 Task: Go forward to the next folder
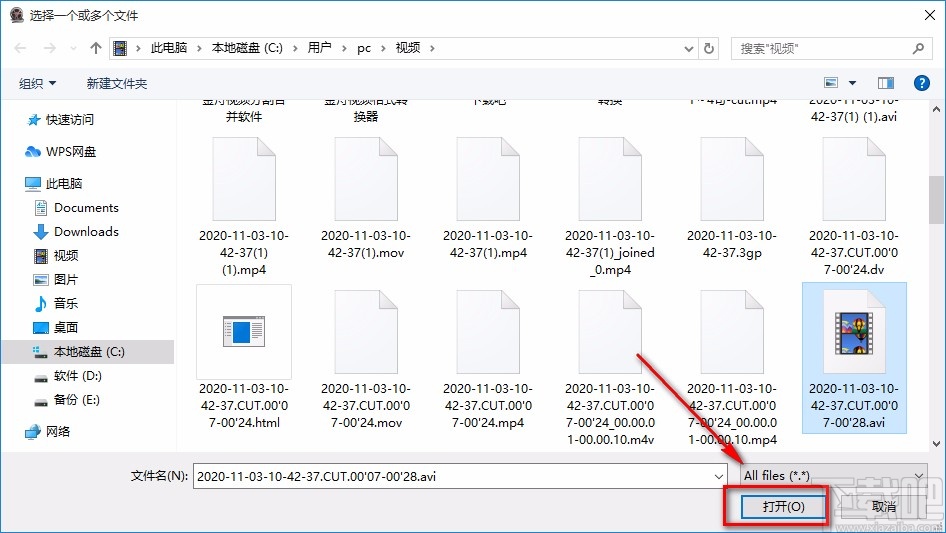(x=49, y=48)
